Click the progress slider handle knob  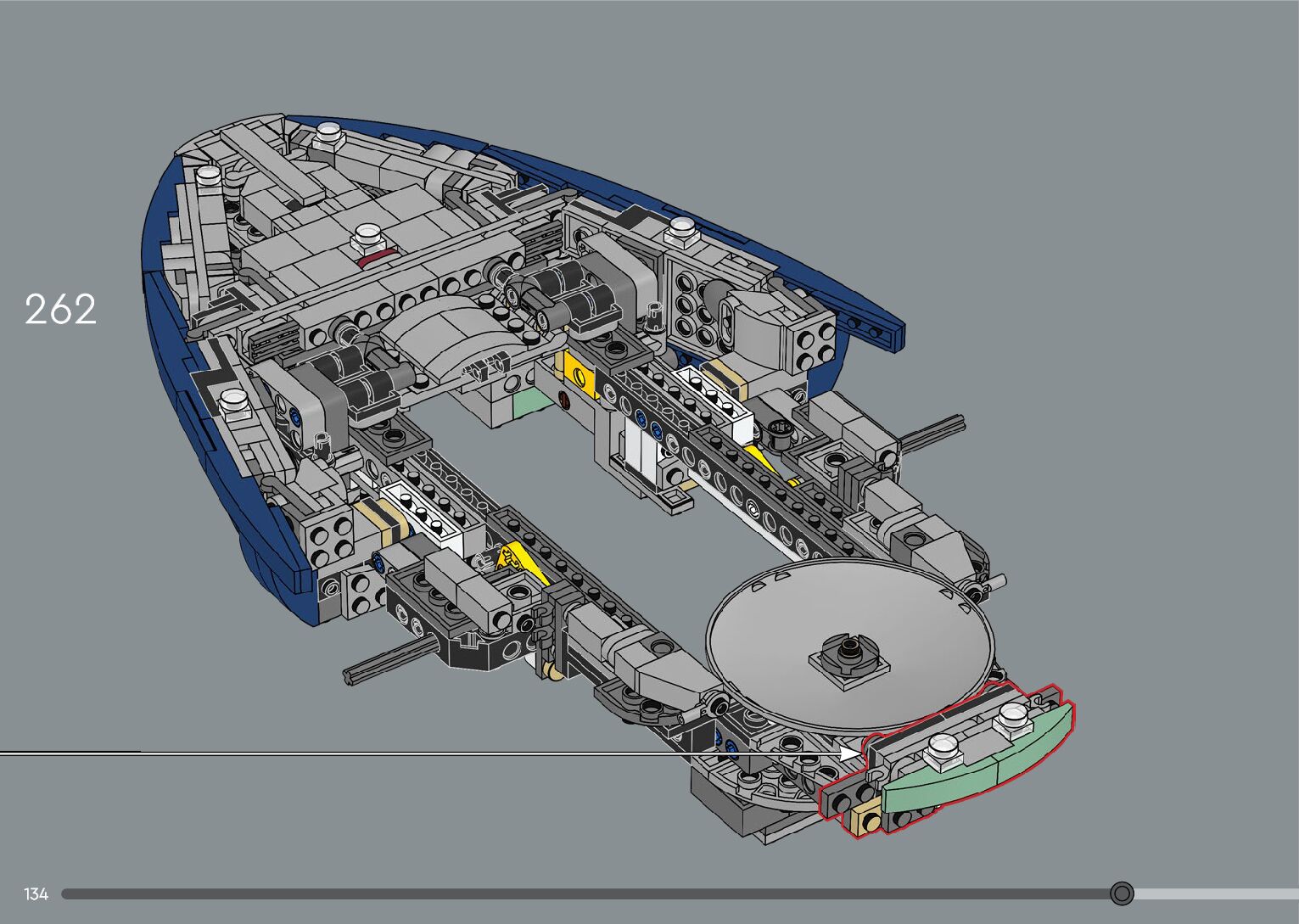1122,893
